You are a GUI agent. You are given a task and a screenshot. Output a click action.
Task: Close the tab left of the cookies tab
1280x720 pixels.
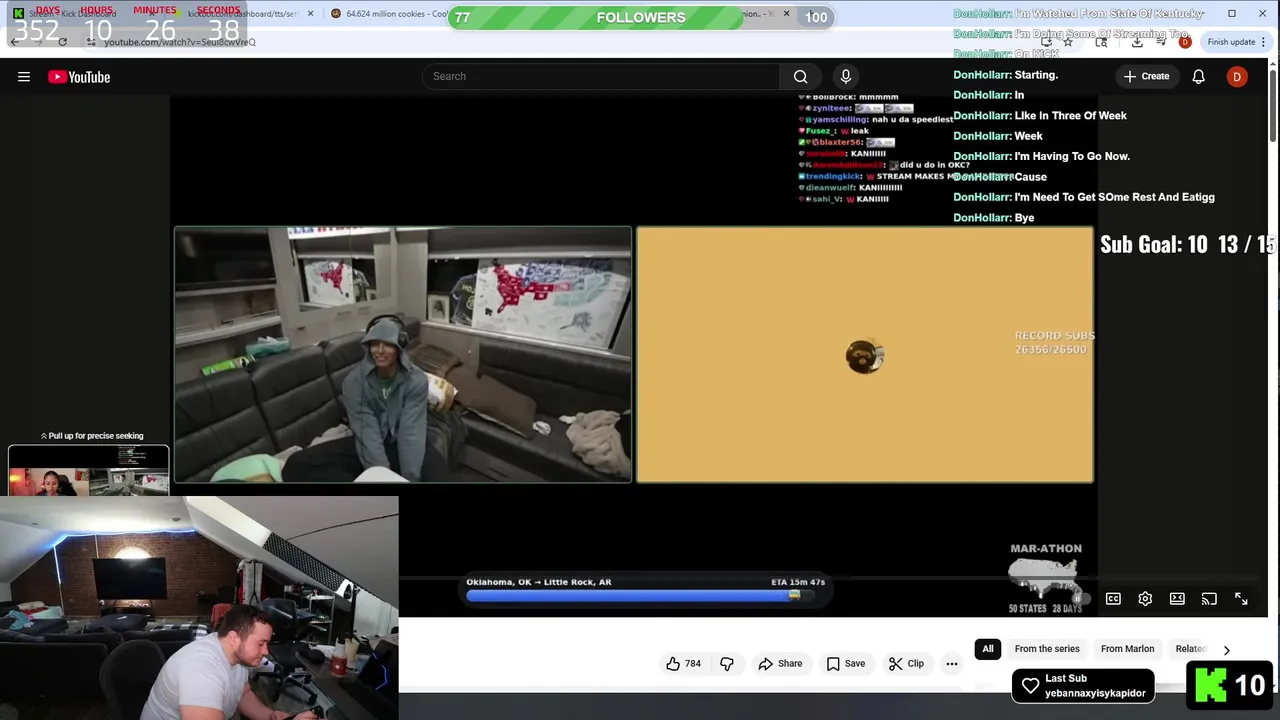pos(310,14)
